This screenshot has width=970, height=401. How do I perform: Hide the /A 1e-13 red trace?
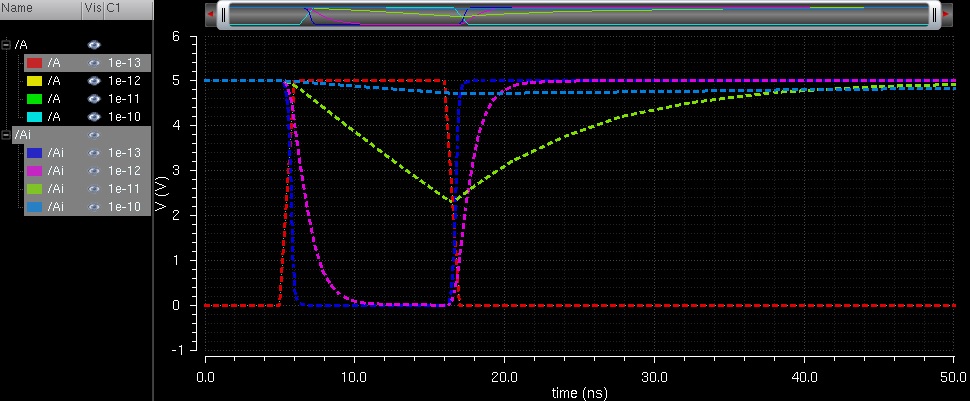pyautogui.click(x=94, y=63)
